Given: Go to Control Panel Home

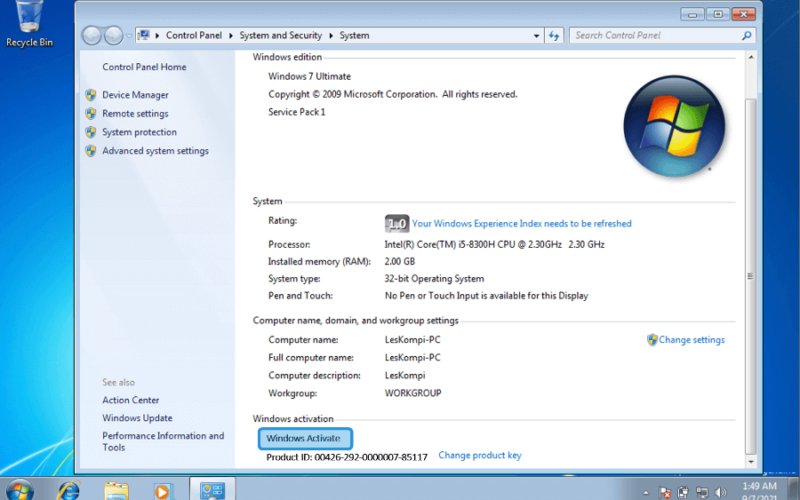Looking at the screenshot, I should pos(144,67).
